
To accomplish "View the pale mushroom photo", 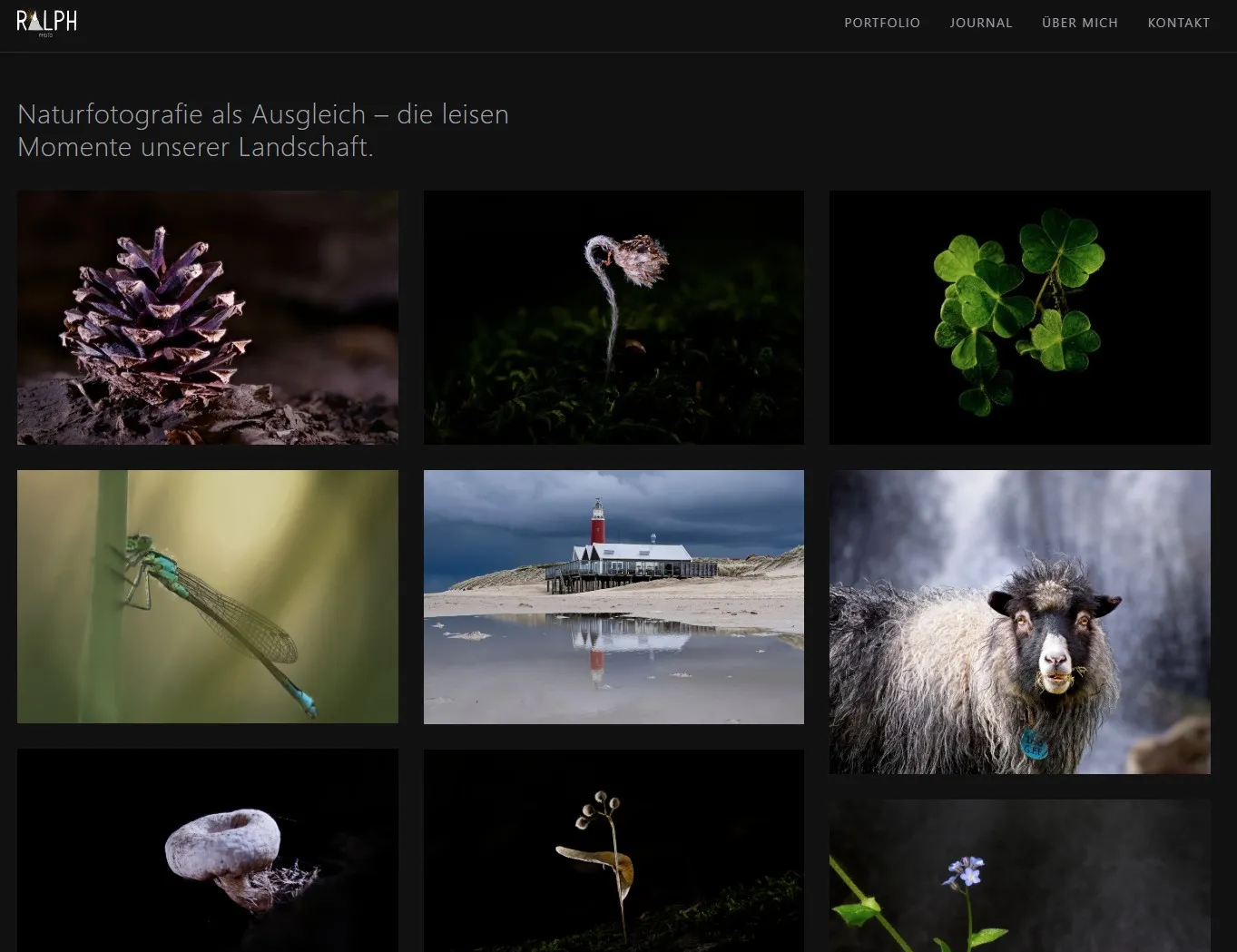I will 208,850.
